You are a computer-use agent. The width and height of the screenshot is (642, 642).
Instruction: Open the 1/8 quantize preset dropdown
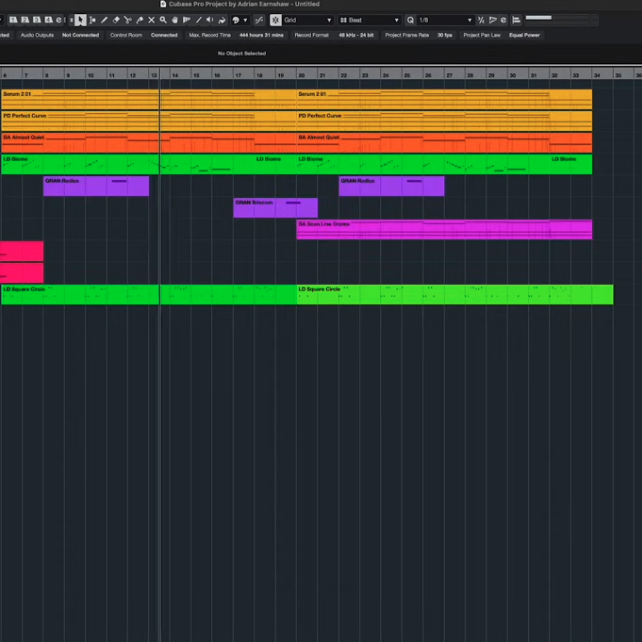445,20
